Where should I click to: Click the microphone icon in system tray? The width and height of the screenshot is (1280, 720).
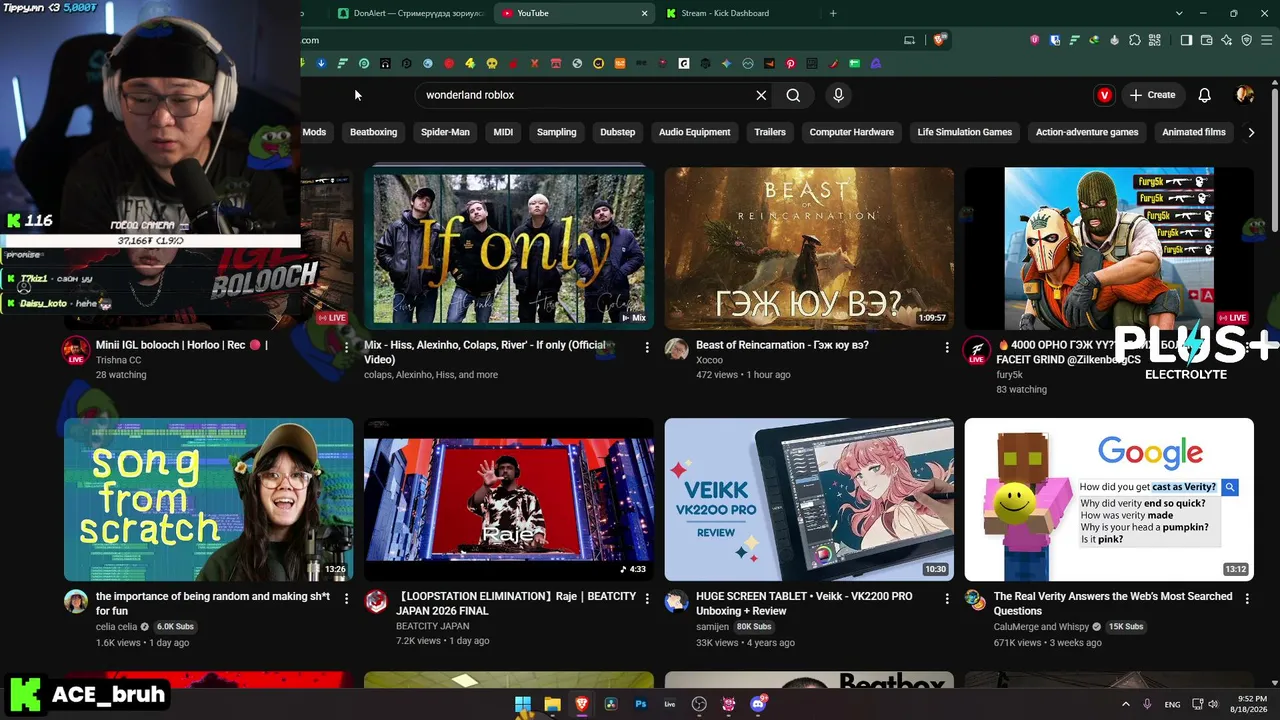coord(1147,704)
